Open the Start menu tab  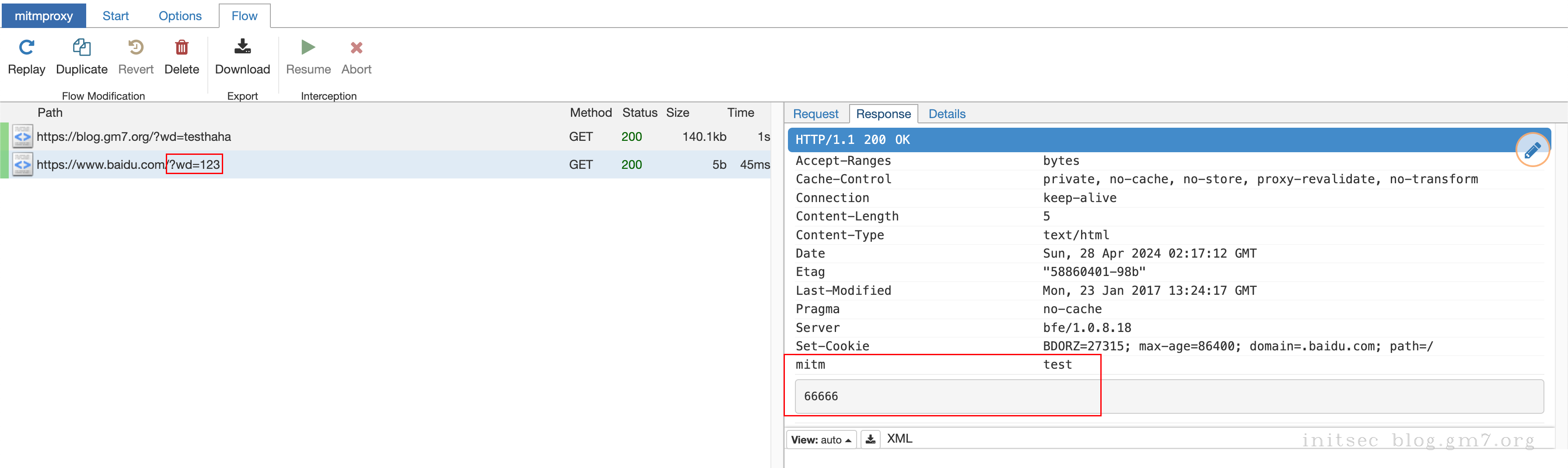click(115, 16)
